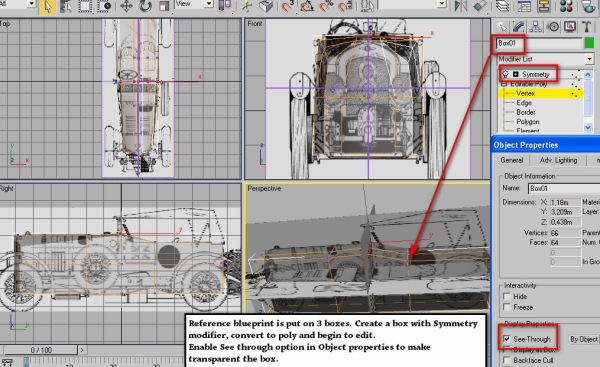Tick the Backface Cull checkbox

pos(507,360)
